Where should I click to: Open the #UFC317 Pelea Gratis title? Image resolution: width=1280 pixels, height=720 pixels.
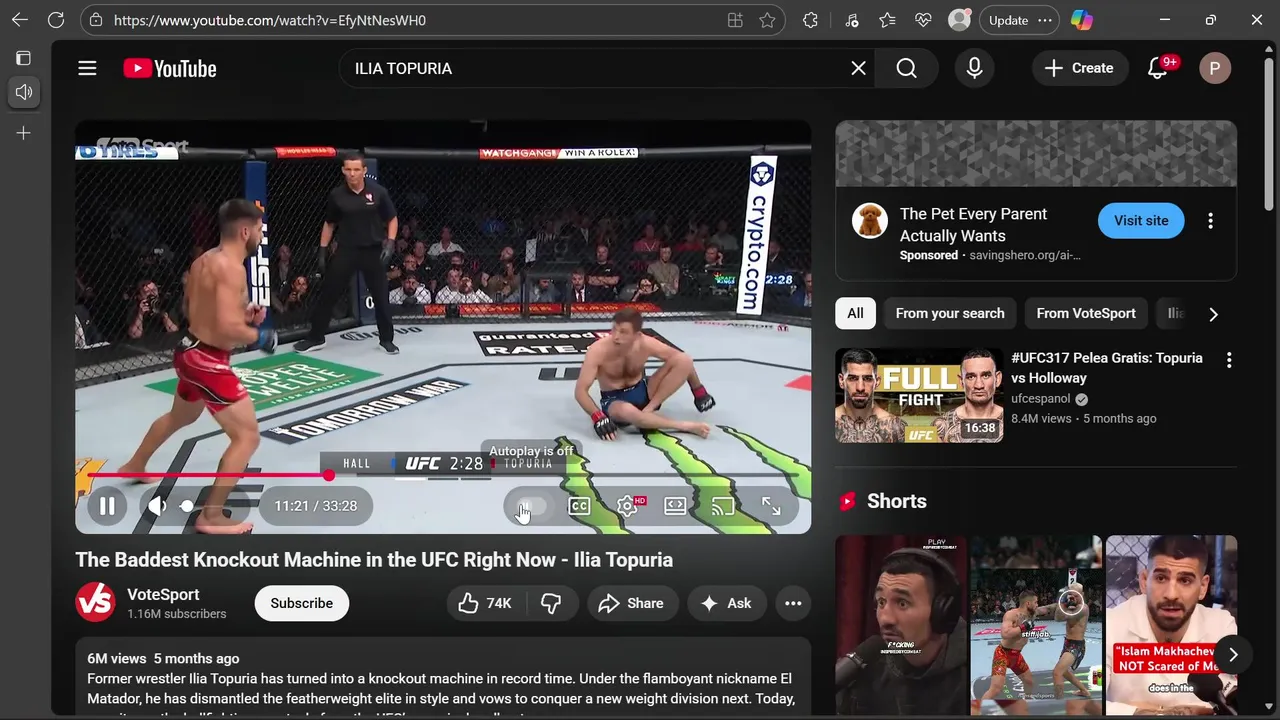point(1107,368)
